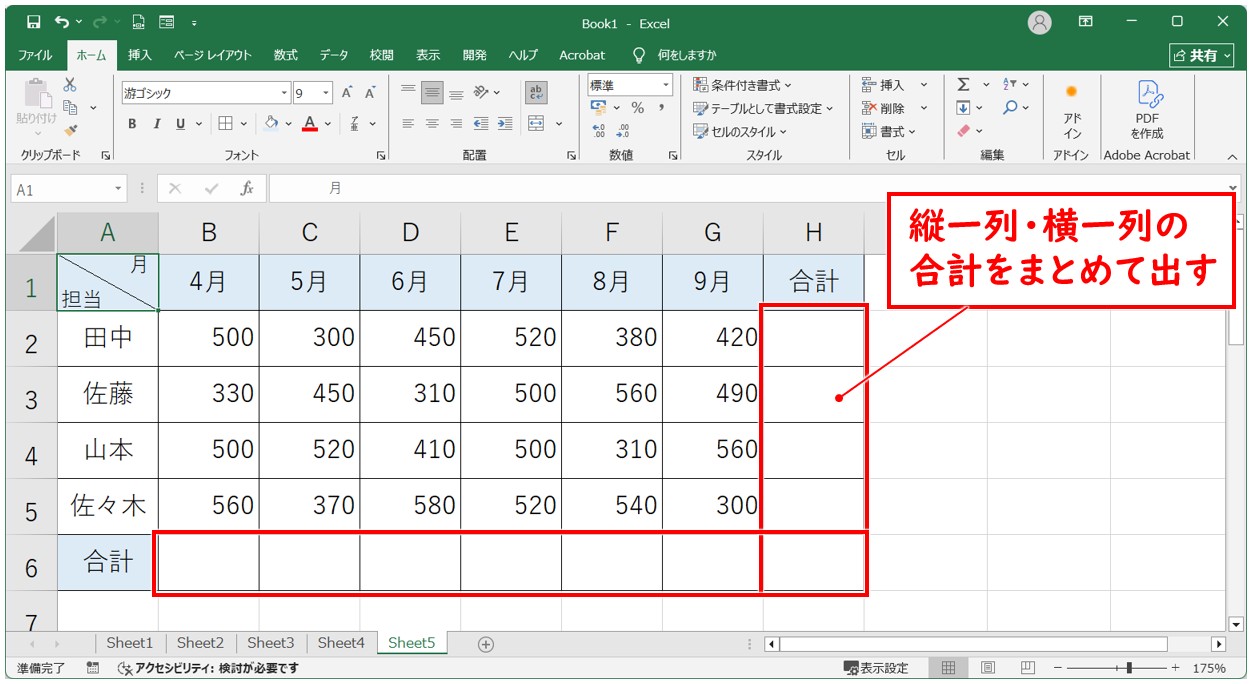Image resolution: width=1253 pixels, height=684 pixels.
Task: Click the Increase Indent icon
Action: 504,124
